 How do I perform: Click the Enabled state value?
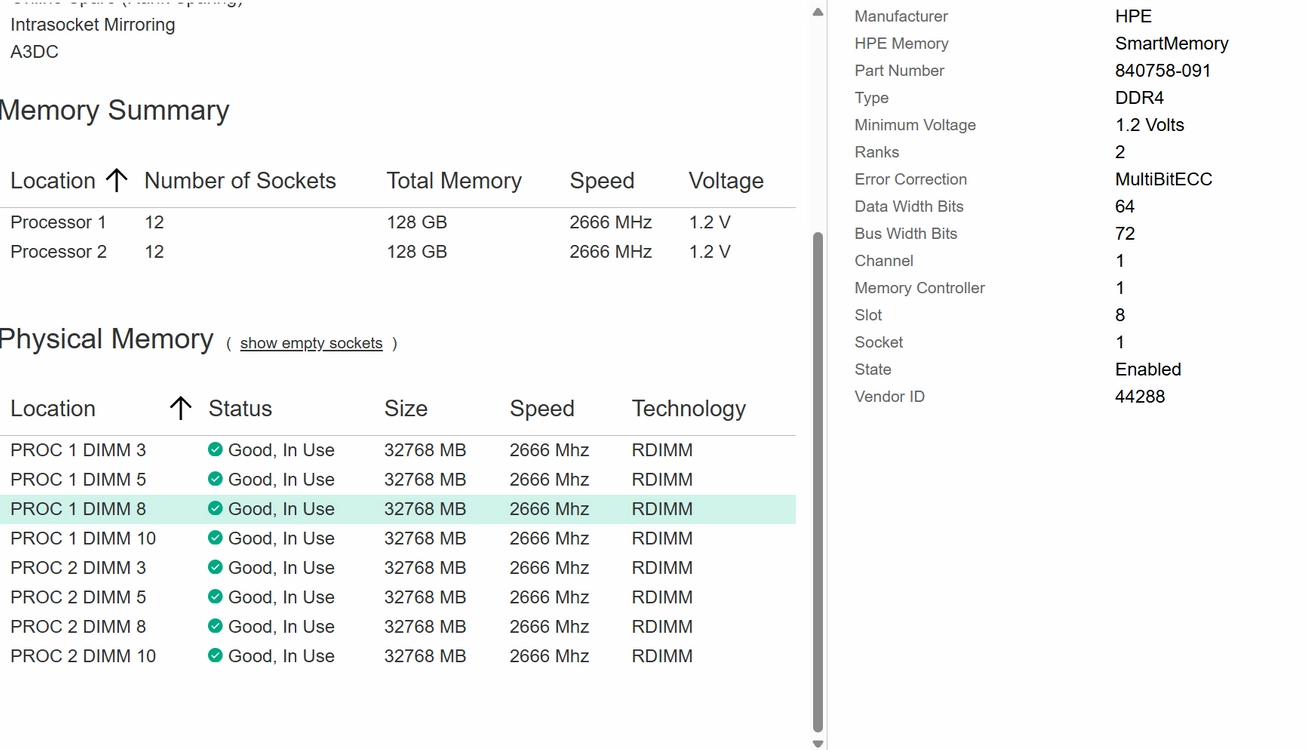[x=1148, y=369]
